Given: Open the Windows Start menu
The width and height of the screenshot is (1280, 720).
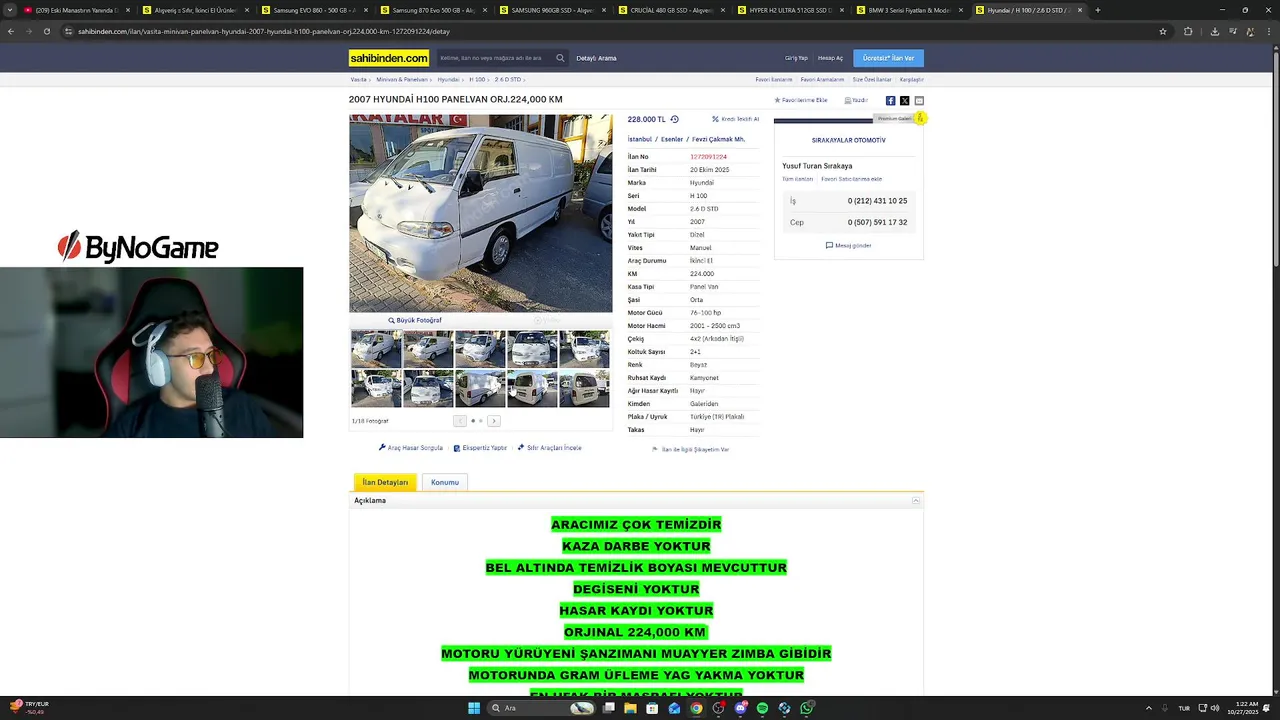Looking at the screenshot, I should click(474, 708).
